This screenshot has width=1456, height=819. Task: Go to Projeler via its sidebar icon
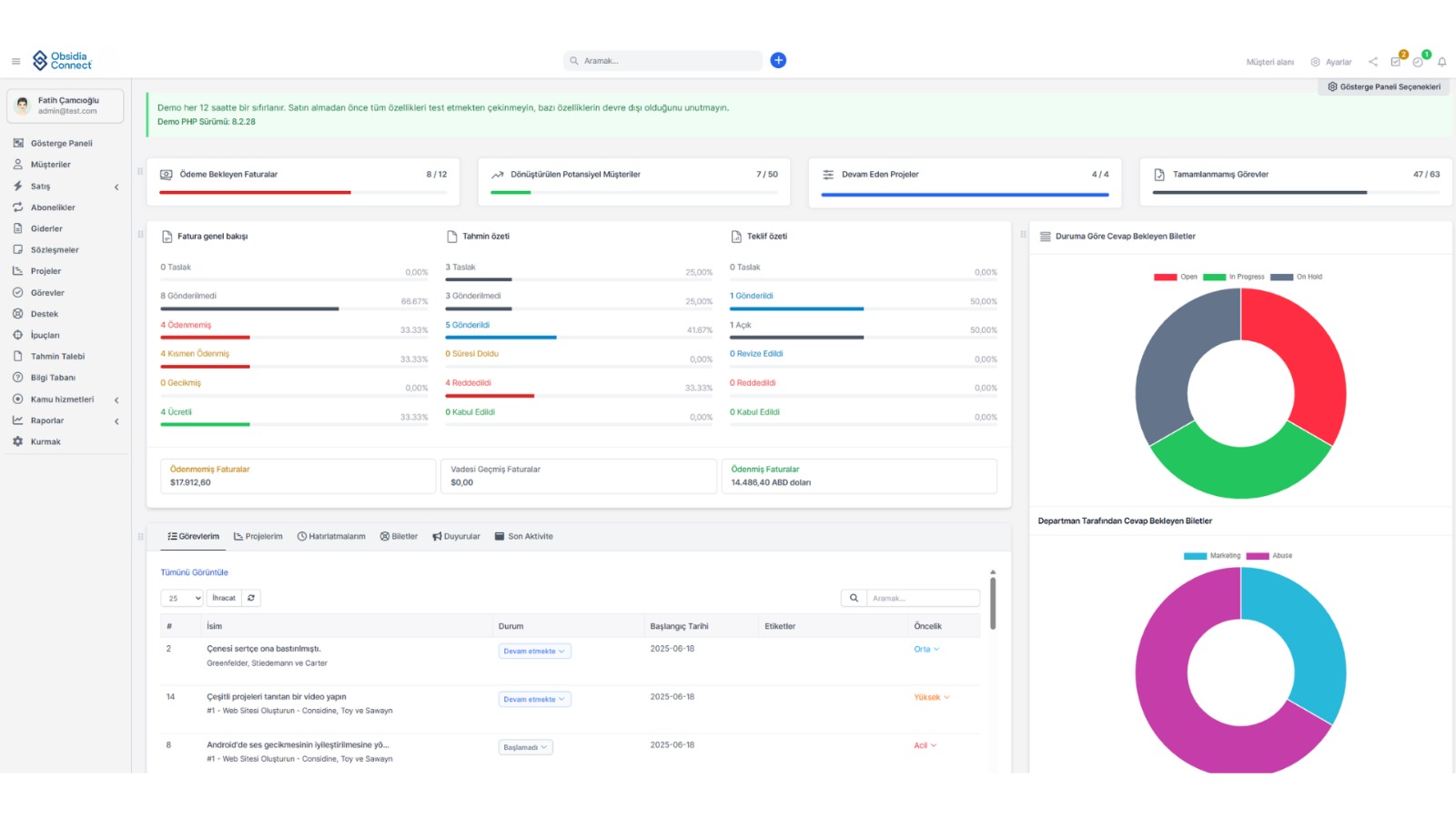[x=18, y=270]
